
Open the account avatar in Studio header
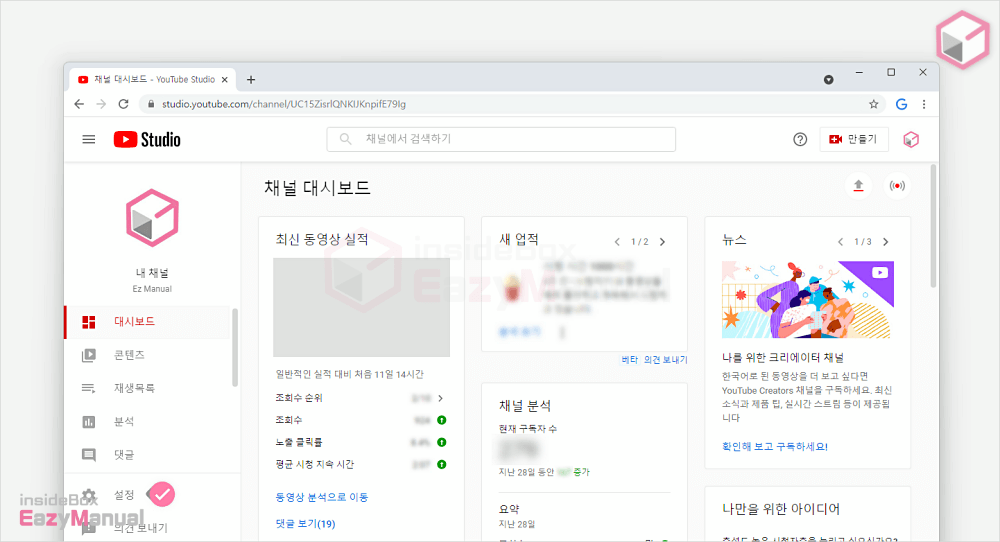(x=911, y=139)
